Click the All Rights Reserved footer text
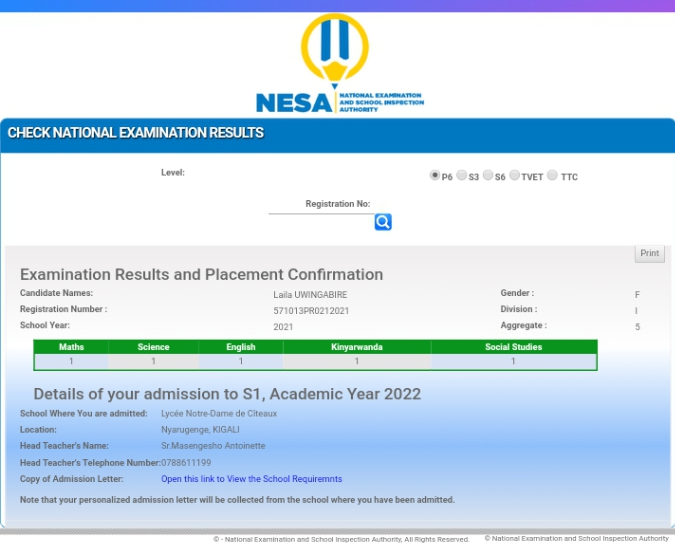Screen dimensions: 675x546 341,539
